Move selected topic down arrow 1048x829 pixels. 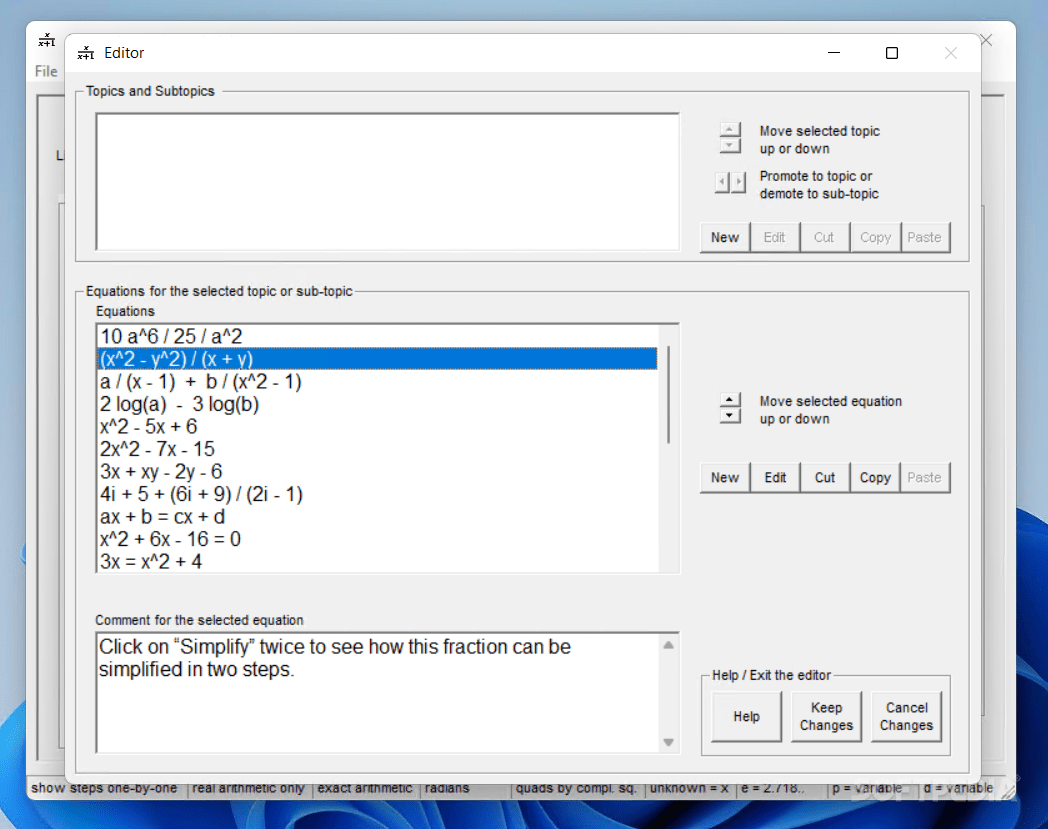click(730, 145)
